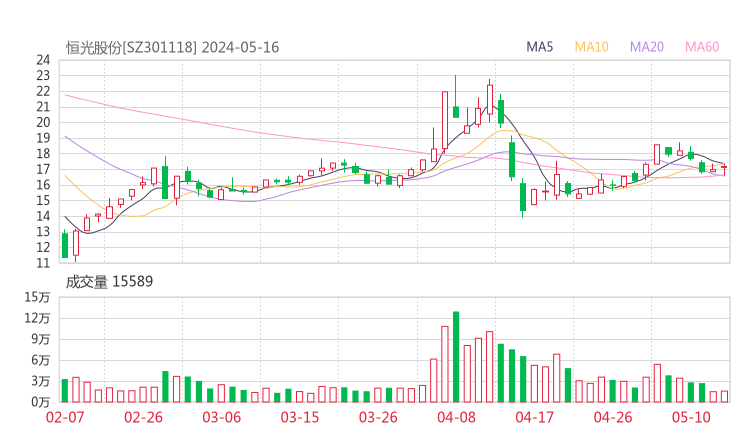Click the MA10 legend label
740x440 pixels.
591,47
